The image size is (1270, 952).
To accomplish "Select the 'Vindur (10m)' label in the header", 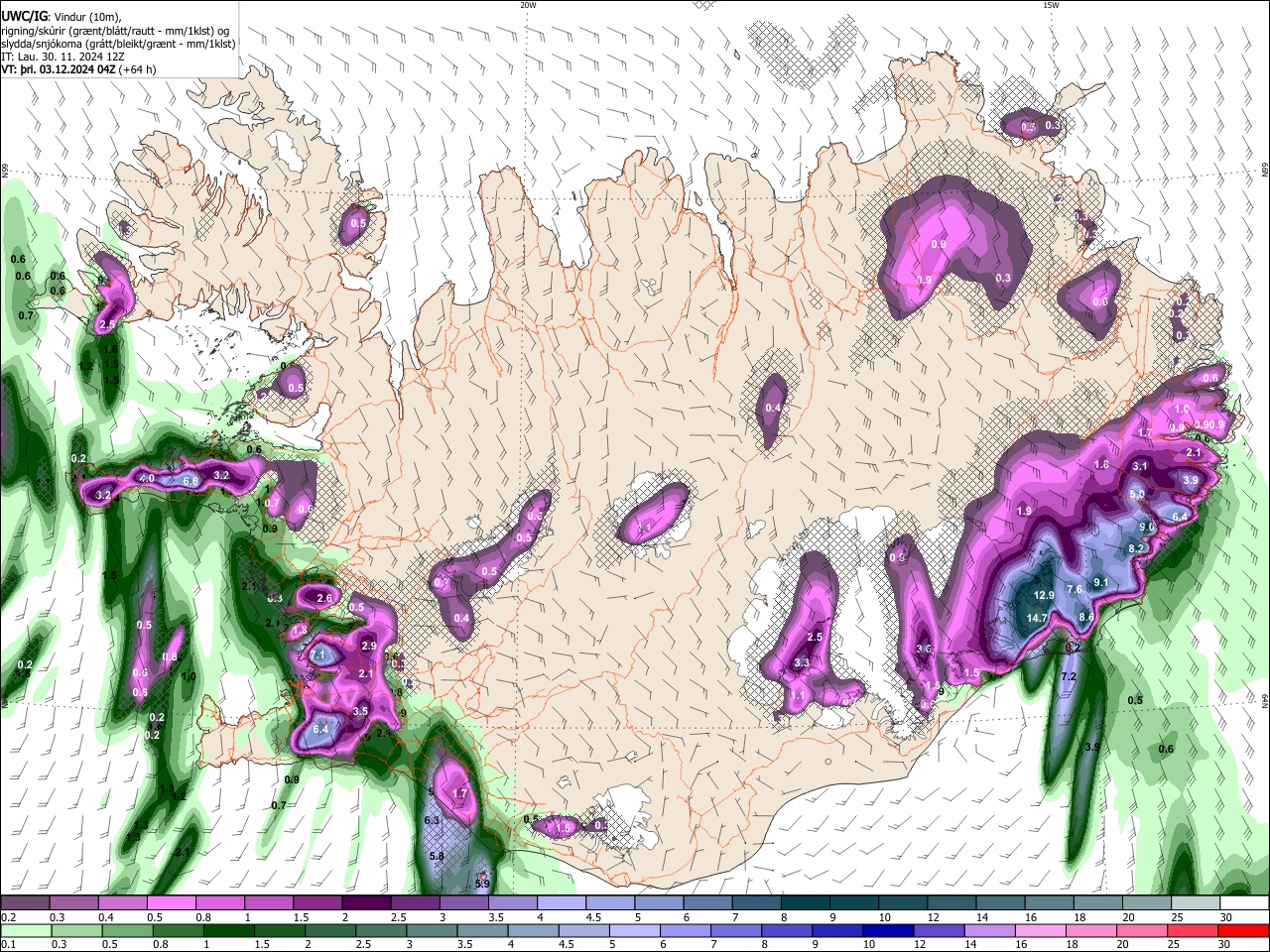I will [x=84, y=17].
